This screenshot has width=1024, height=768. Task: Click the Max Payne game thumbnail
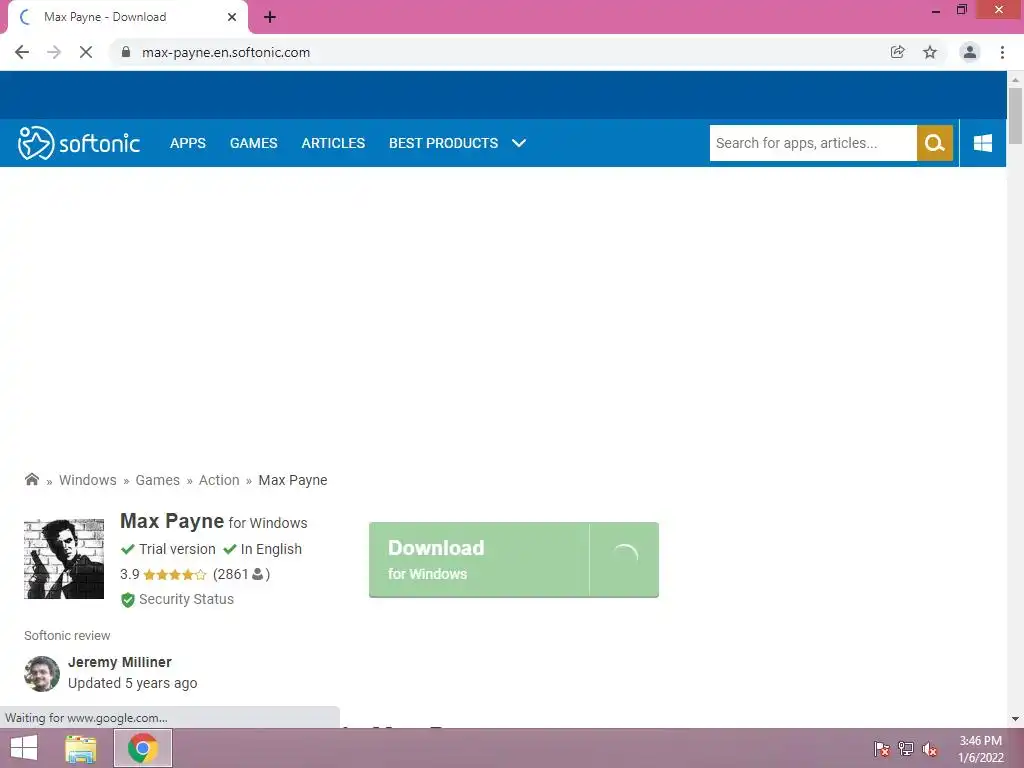[x=64, y=559]
